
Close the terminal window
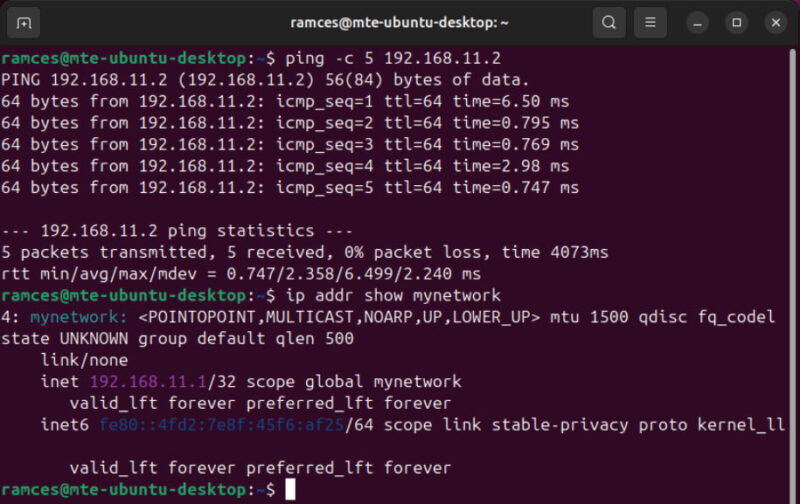[776, 23]
